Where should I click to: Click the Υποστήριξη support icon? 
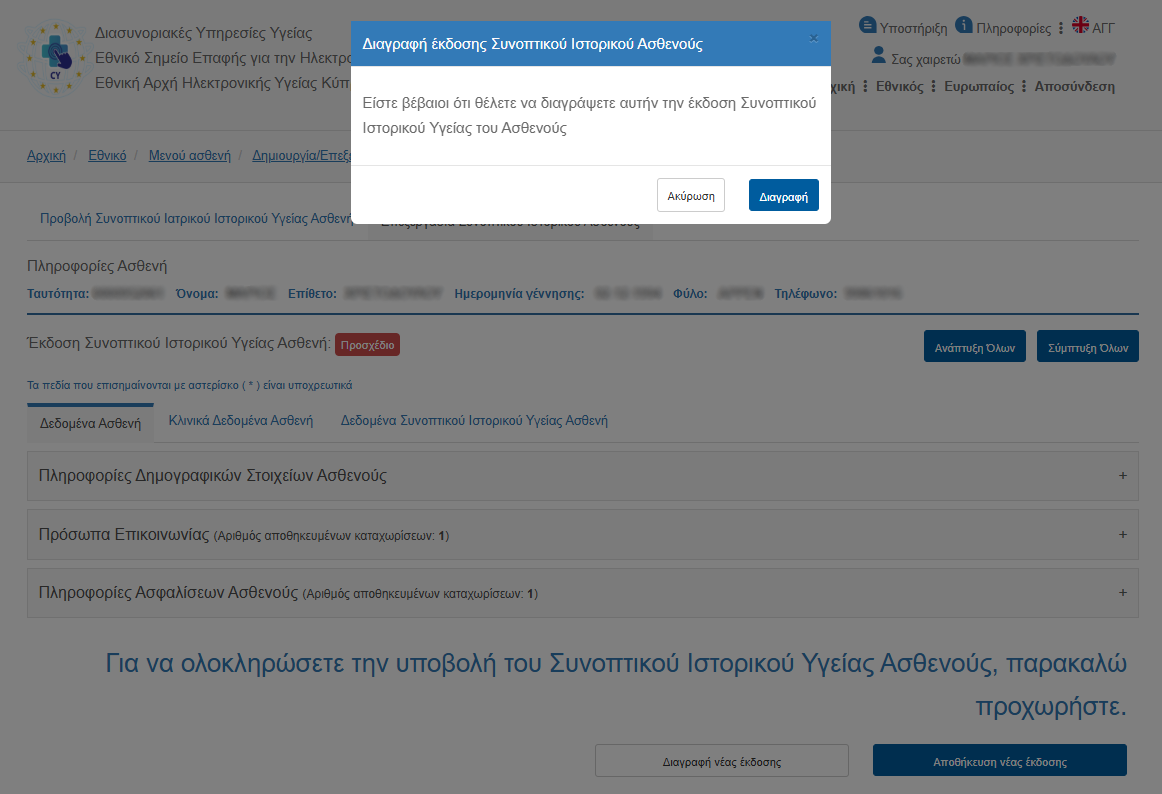pos(867,25)
